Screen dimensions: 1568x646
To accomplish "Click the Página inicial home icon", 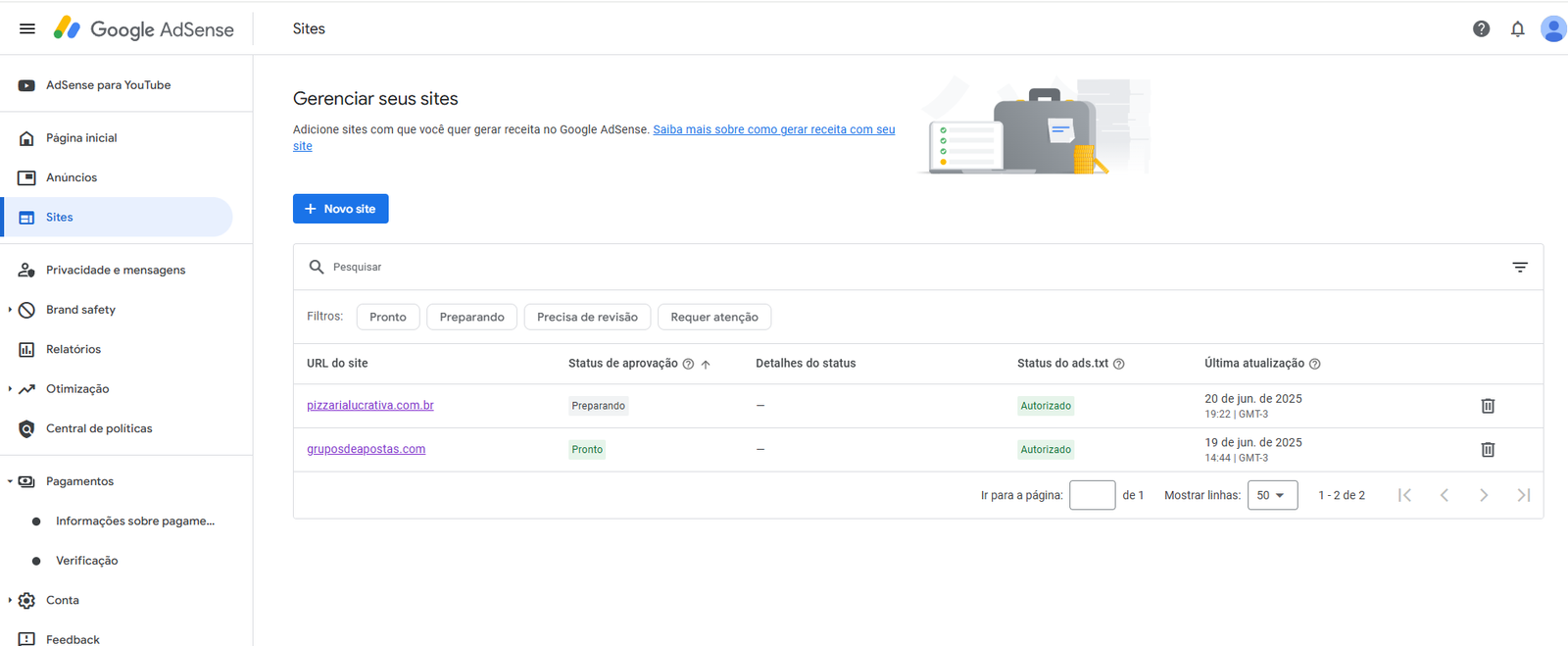I will pos(26,138).
